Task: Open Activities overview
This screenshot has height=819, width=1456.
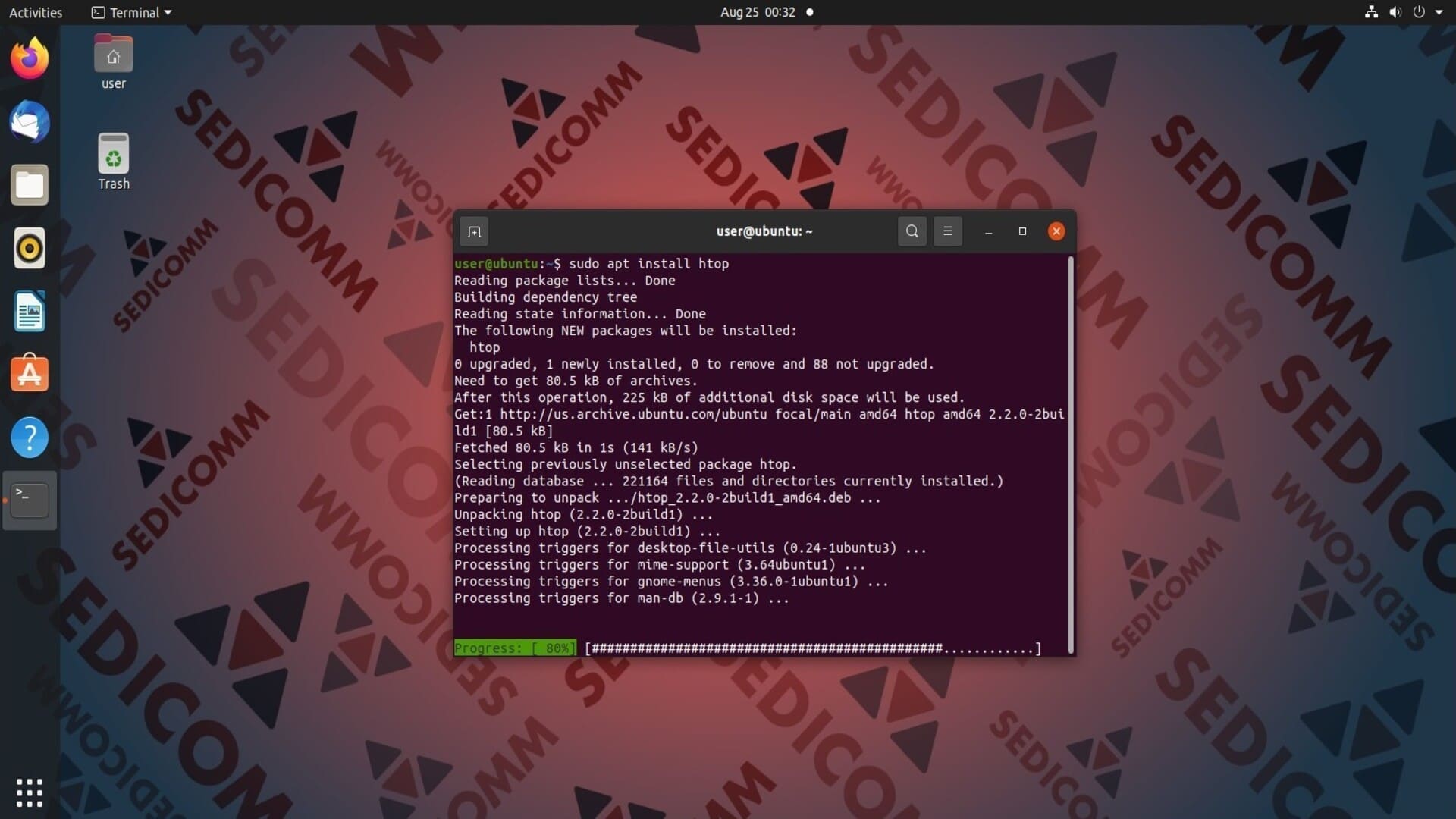Action: (x=36, y=12)
